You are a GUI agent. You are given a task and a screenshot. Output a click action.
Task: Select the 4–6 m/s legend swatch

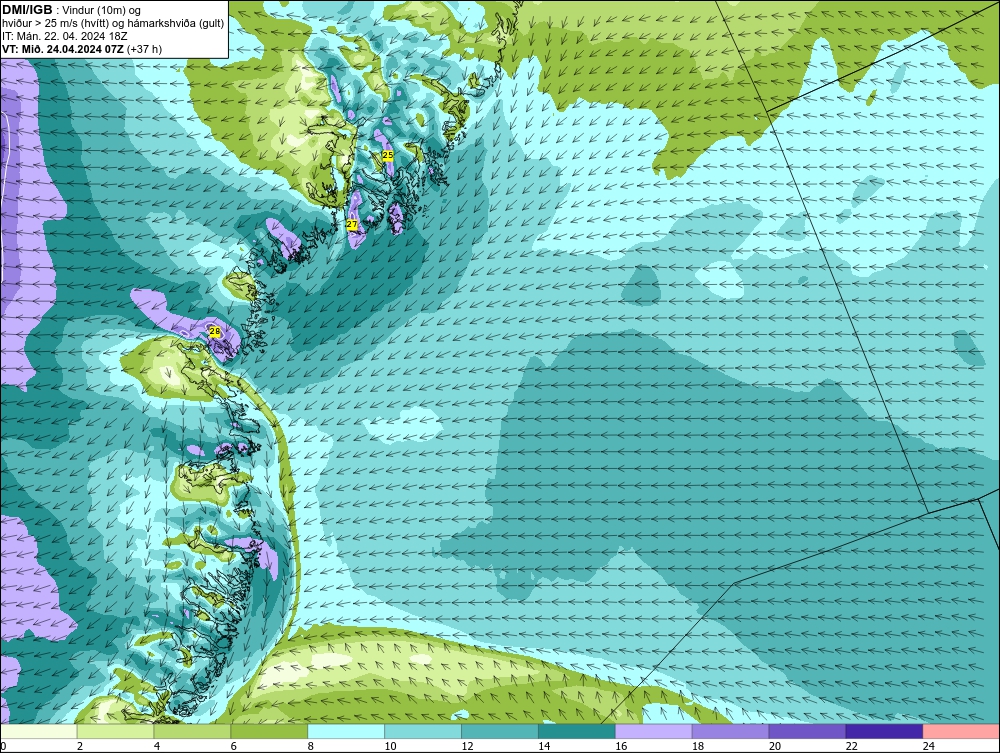pyautogui.click(x=193, y=731)
